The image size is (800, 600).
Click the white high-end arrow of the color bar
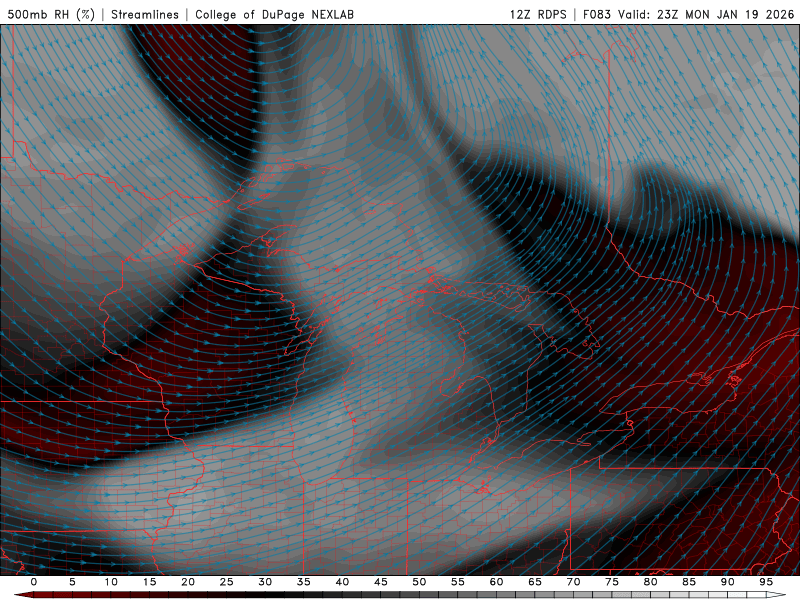coord(777,595)
